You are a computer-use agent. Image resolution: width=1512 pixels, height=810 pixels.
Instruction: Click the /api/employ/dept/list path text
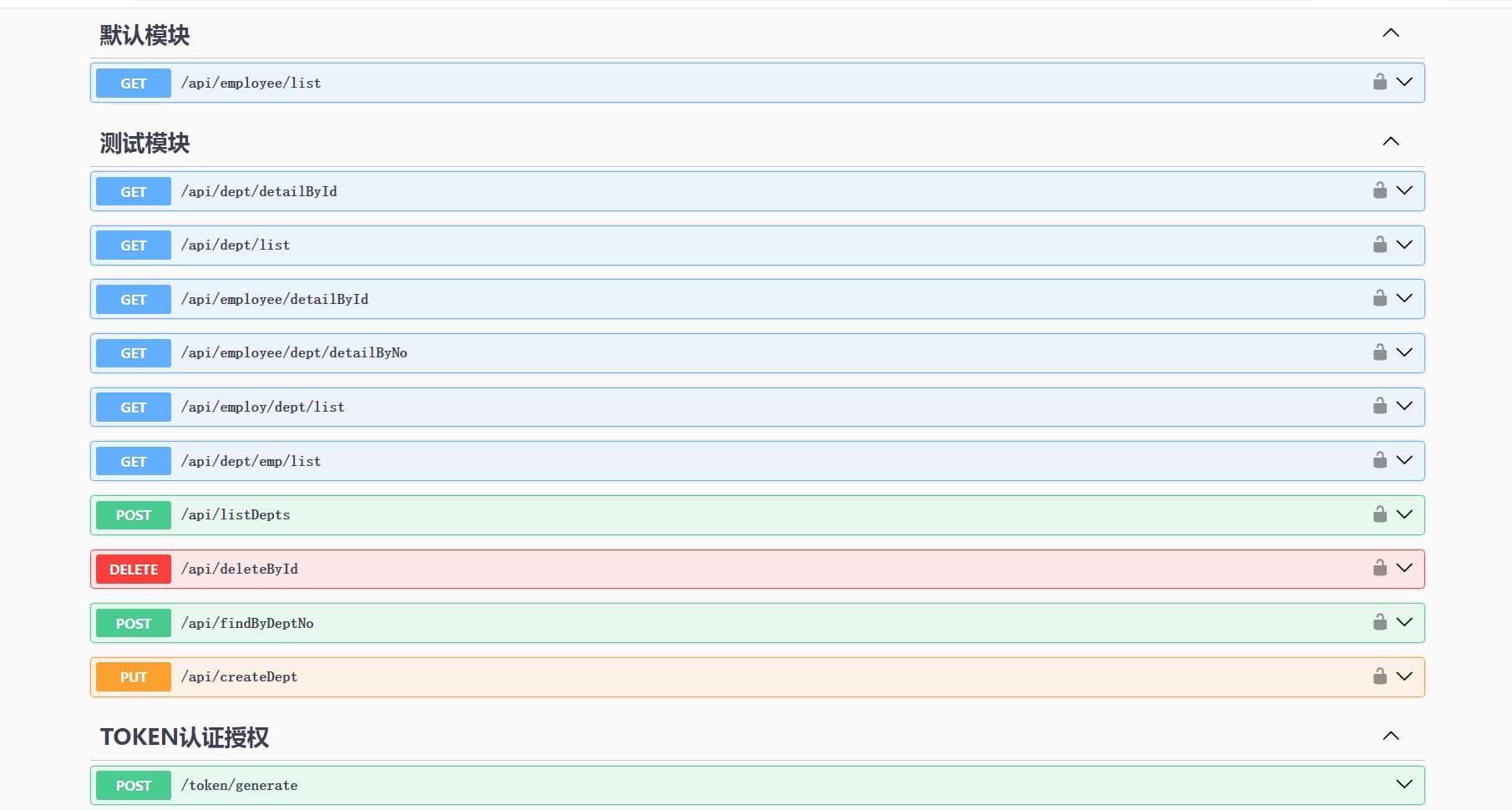click(263, 407)
